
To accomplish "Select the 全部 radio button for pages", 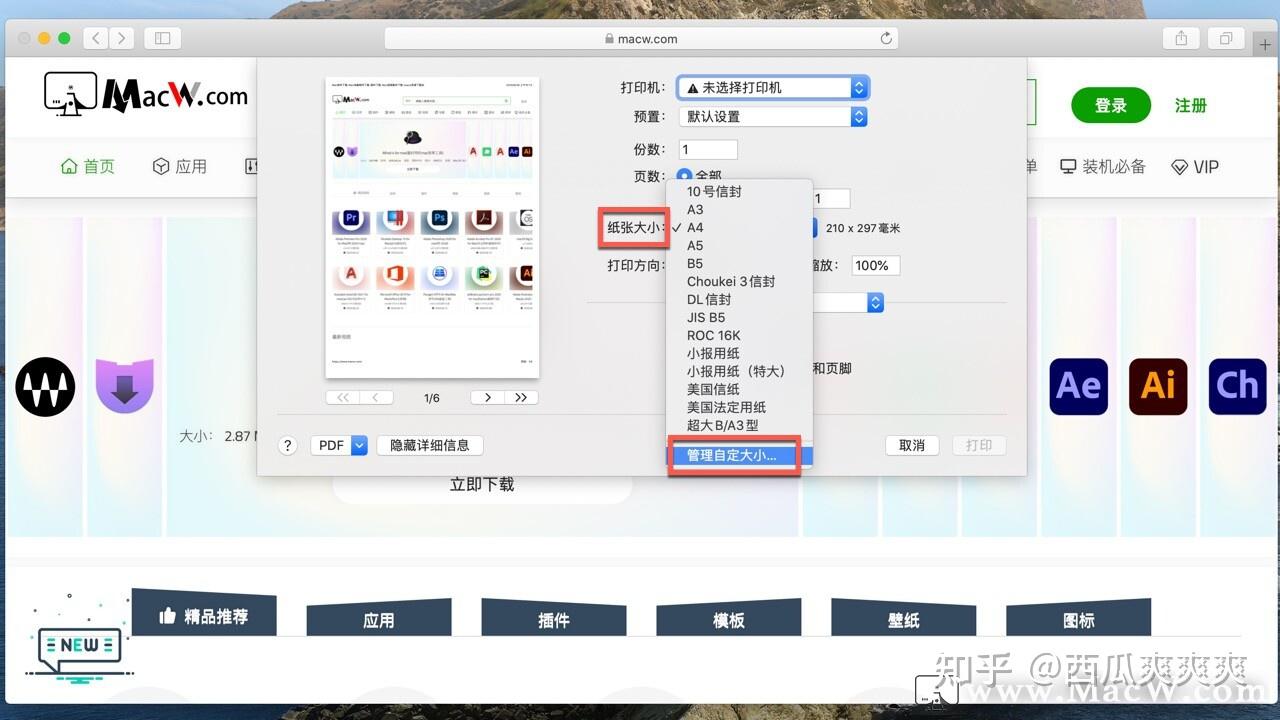I will tap(683, 176).
